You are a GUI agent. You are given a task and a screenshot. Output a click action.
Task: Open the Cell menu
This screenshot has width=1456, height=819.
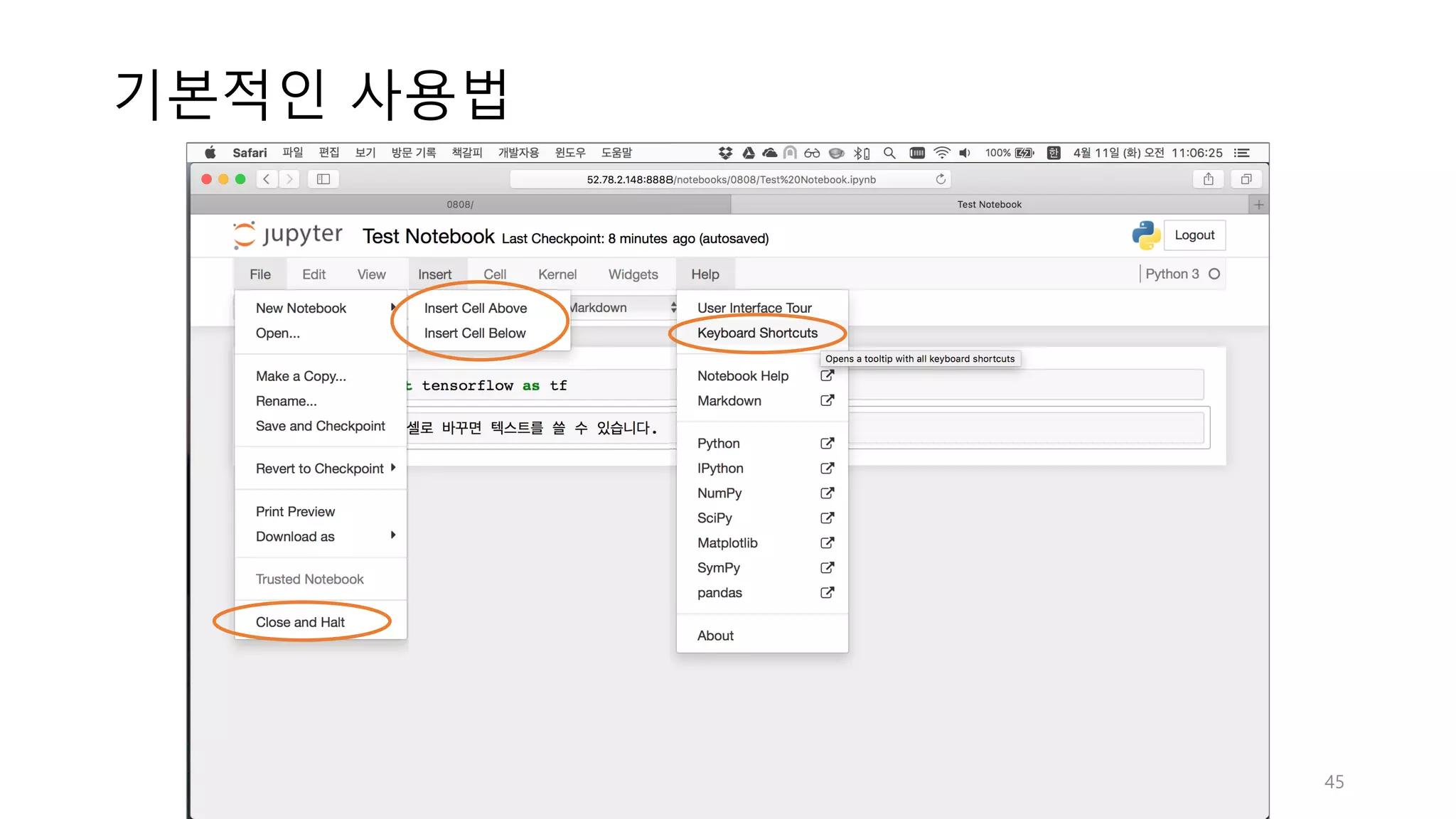[x=495, y=274]
